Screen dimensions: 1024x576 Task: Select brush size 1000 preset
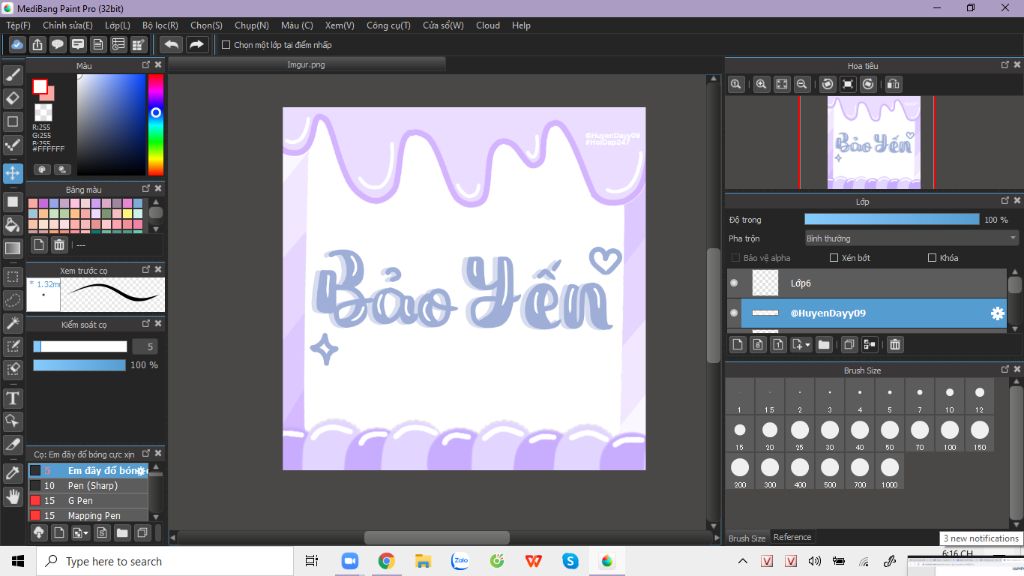889,473
